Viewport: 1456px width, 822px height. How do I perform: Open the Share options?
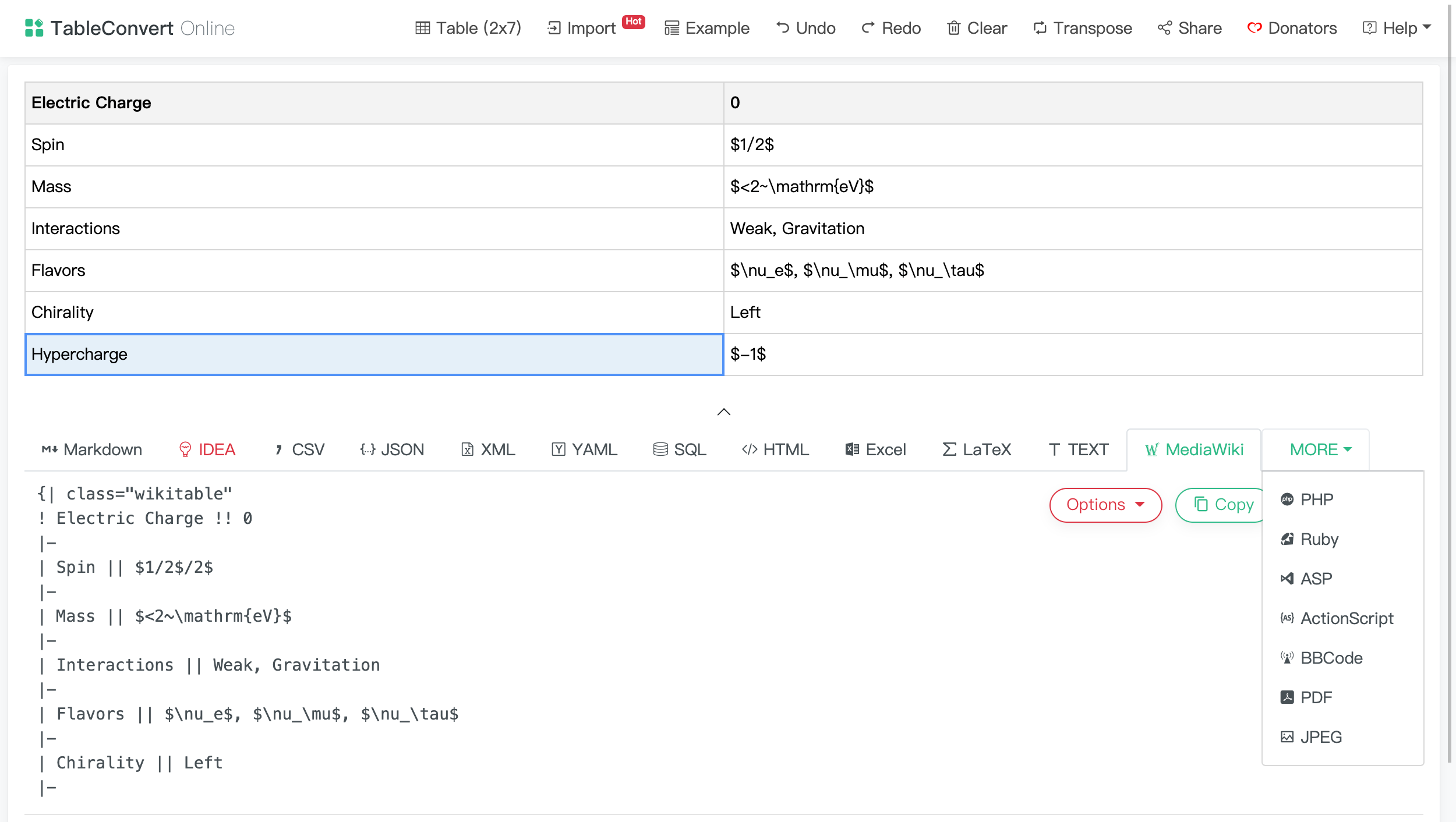coord(1189,28)
